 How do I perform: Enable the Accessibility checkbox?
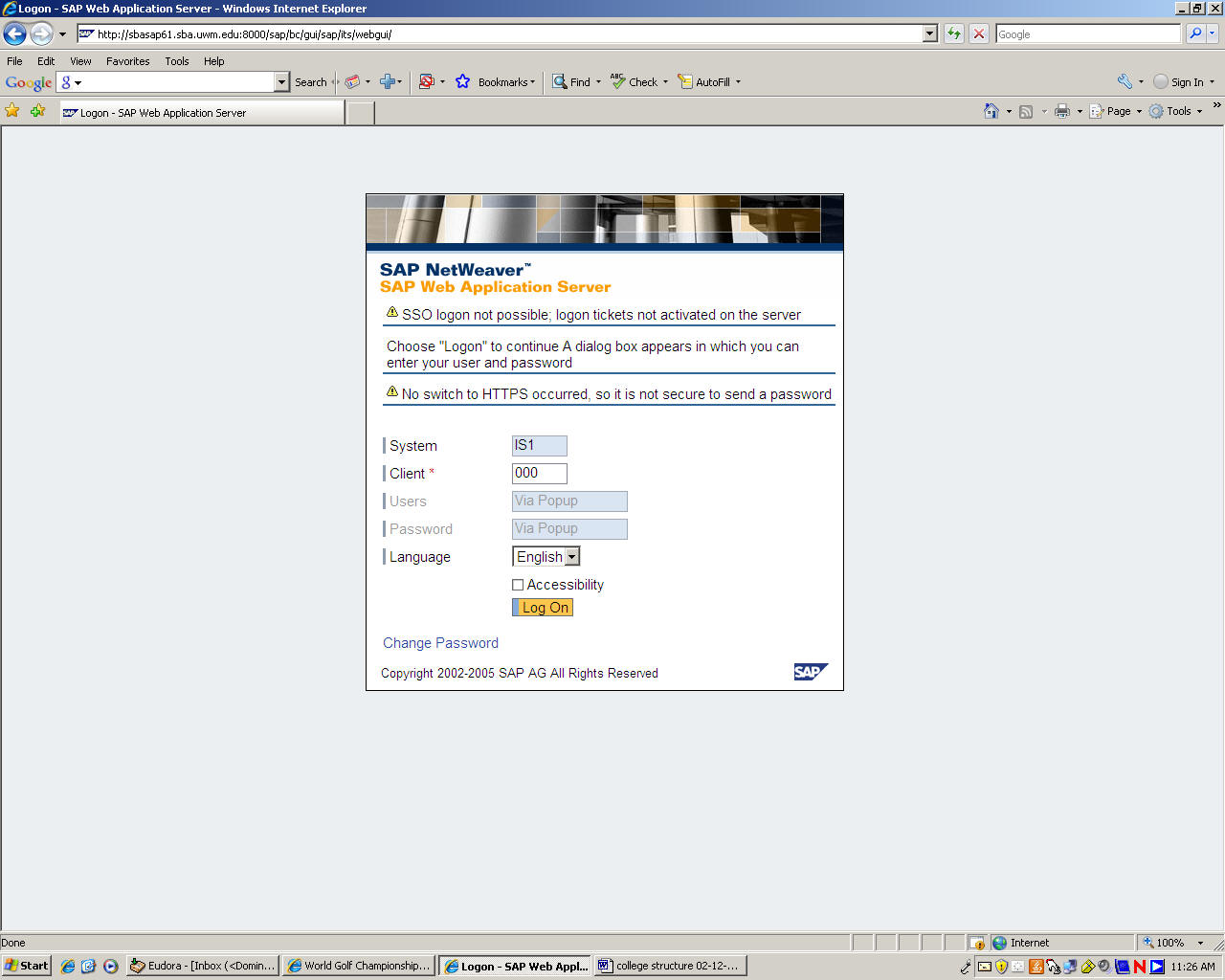518,585
